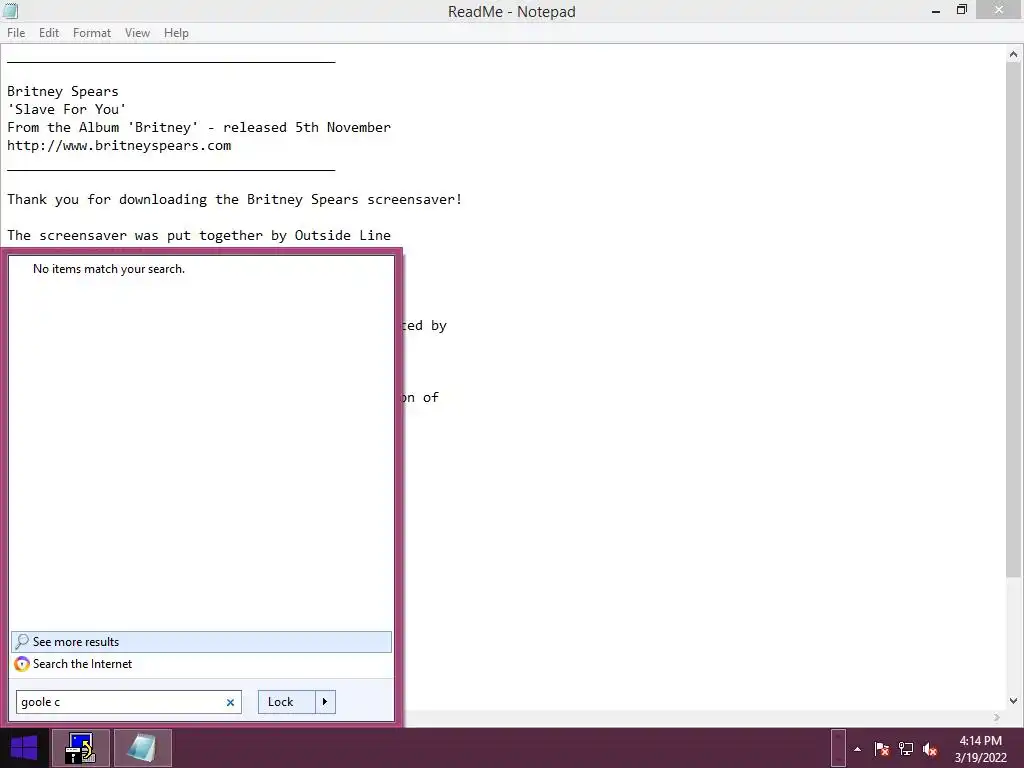
Task: Click the vertical scrollbar thumb in Notepad
Action: click(1013, 321)
